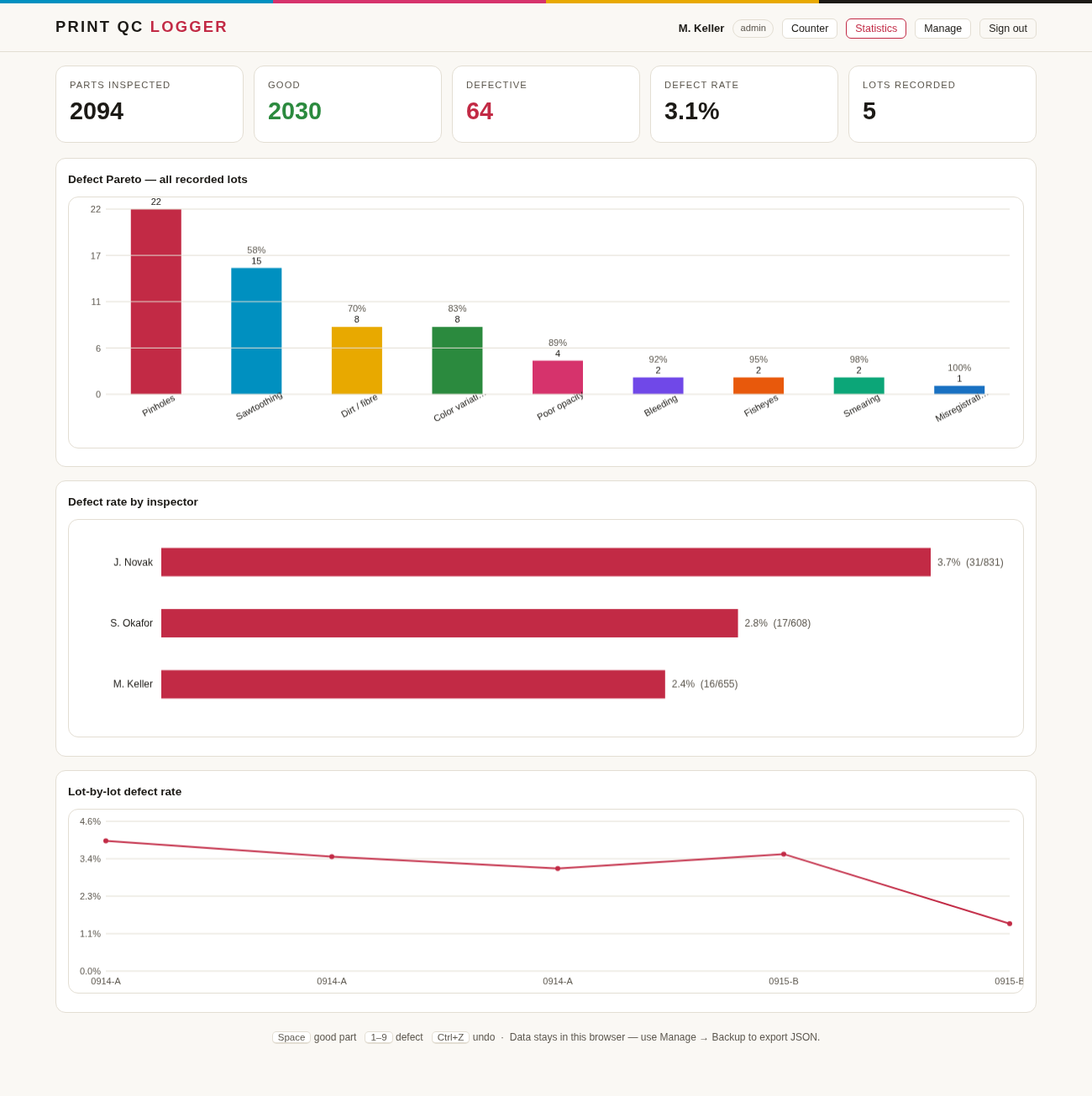Click the pink Poor opacity bar

pos(558,377)
